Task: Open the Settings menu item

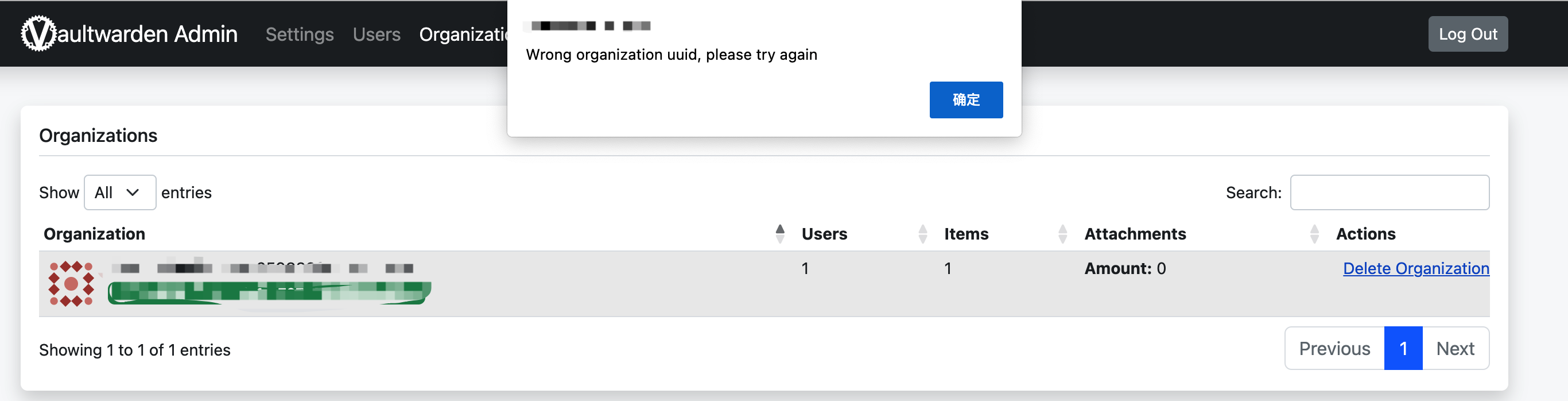Action: tap(300, 34)
